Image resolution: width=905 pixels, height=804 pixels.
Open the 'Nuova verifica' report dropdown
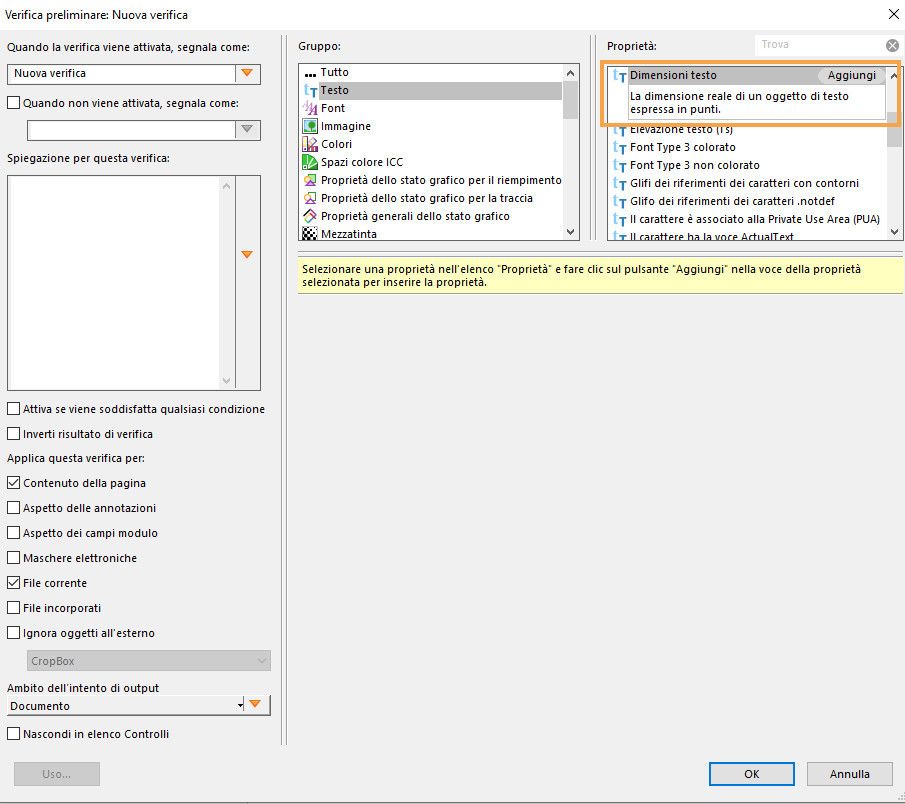[248, 73]
